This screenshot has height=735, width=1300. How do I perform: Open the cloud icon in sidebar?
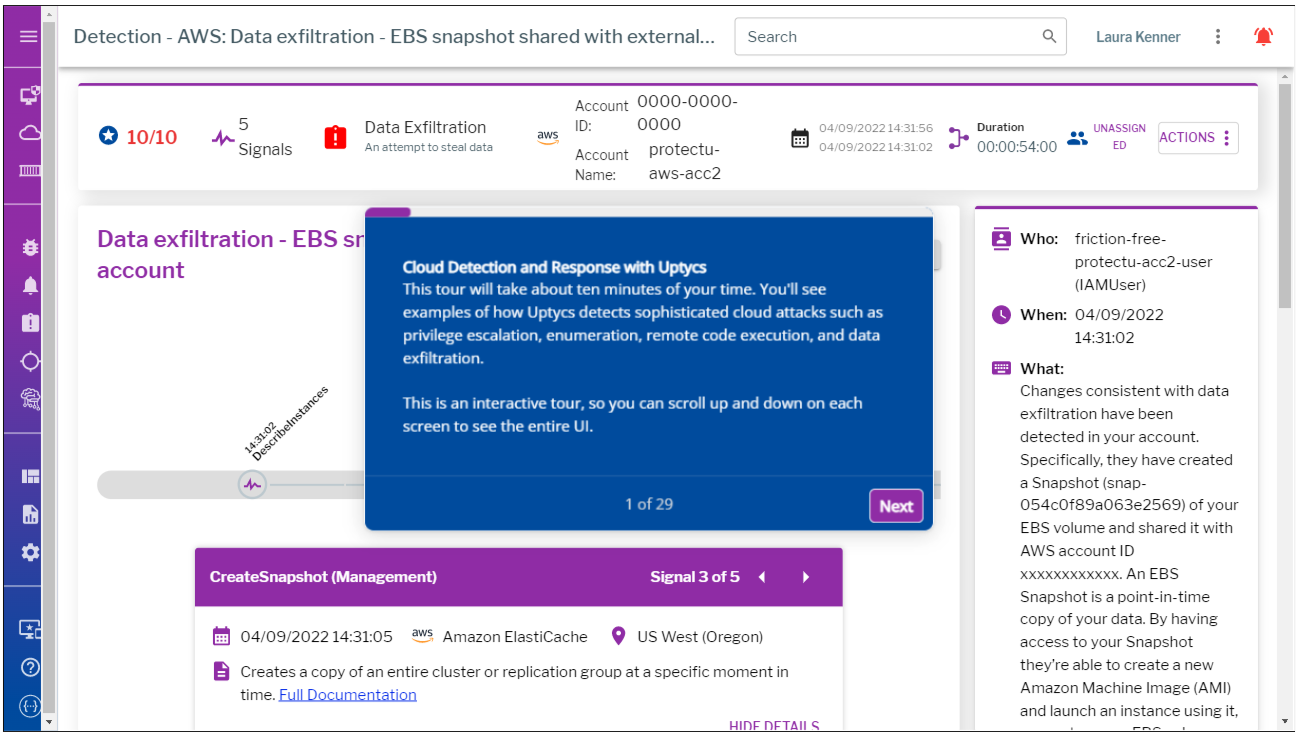point(30,133)
